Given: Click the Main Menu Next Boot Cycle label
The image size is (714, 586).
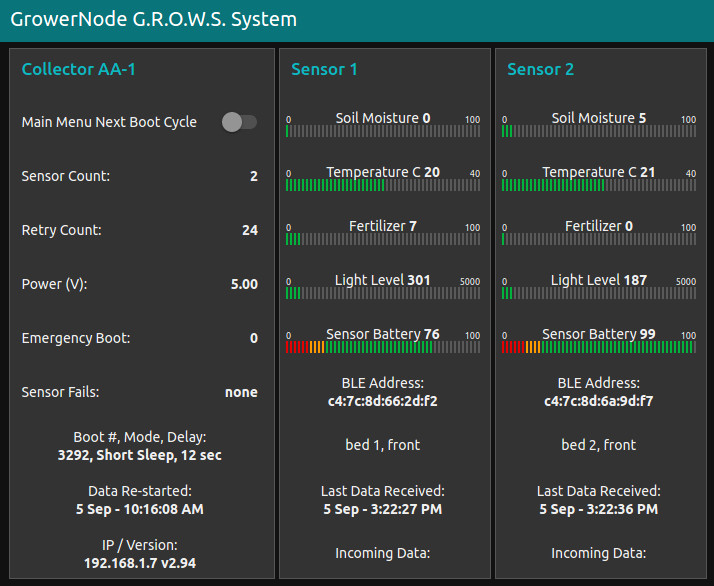Looking at the screenshot, I should click(x=109, y=122).
